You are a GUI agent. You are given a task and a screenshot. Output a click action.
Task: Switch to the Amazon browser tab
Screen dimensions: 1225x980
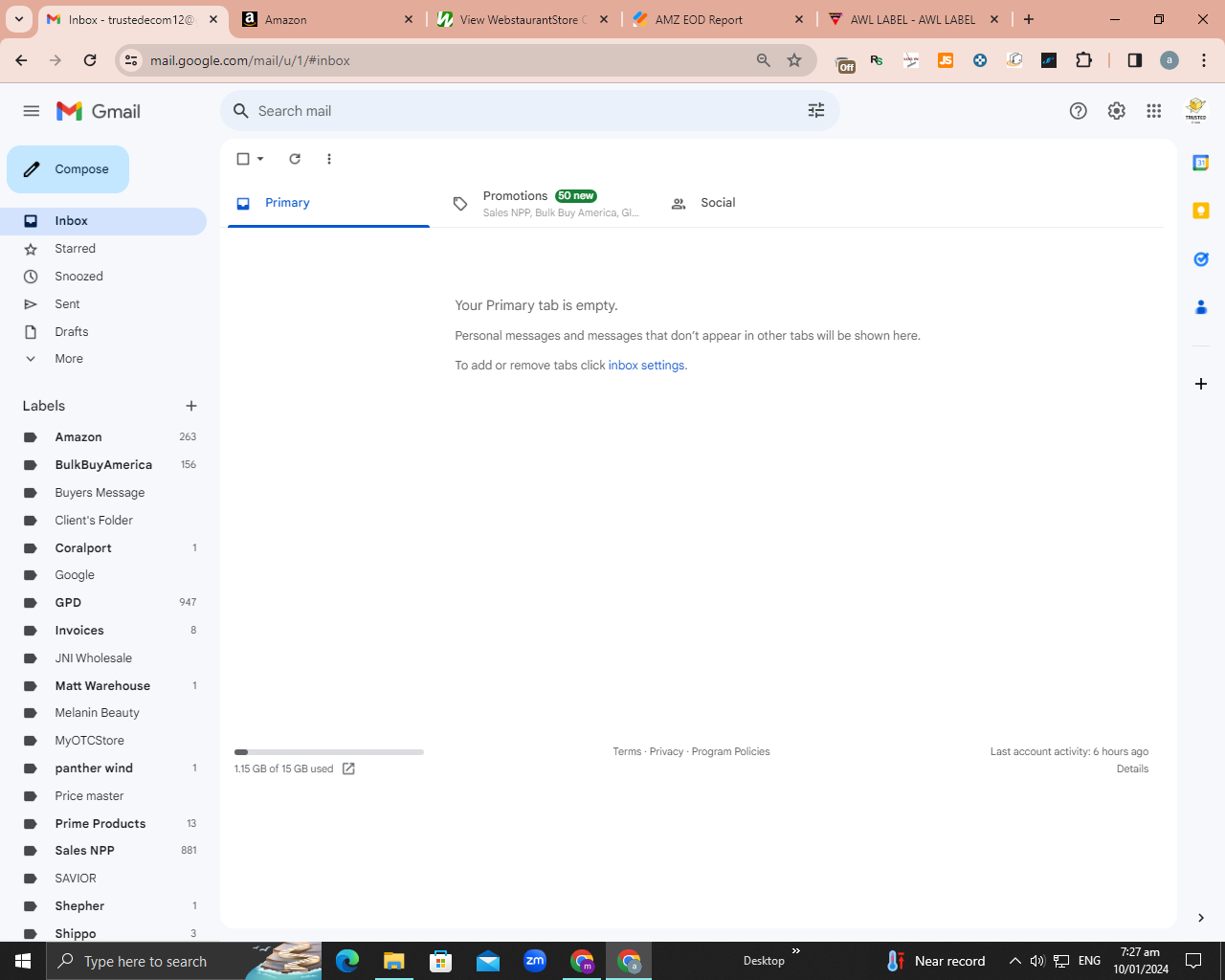(x=328, y=19)
